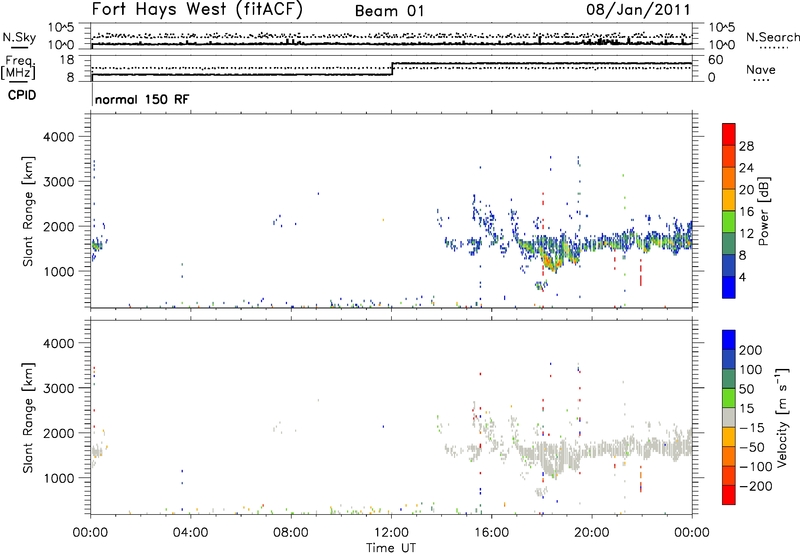Click 'Slant Range [km]' label of Velocity panel
Viewport: 800px width, 554px height.
point(28,418)
